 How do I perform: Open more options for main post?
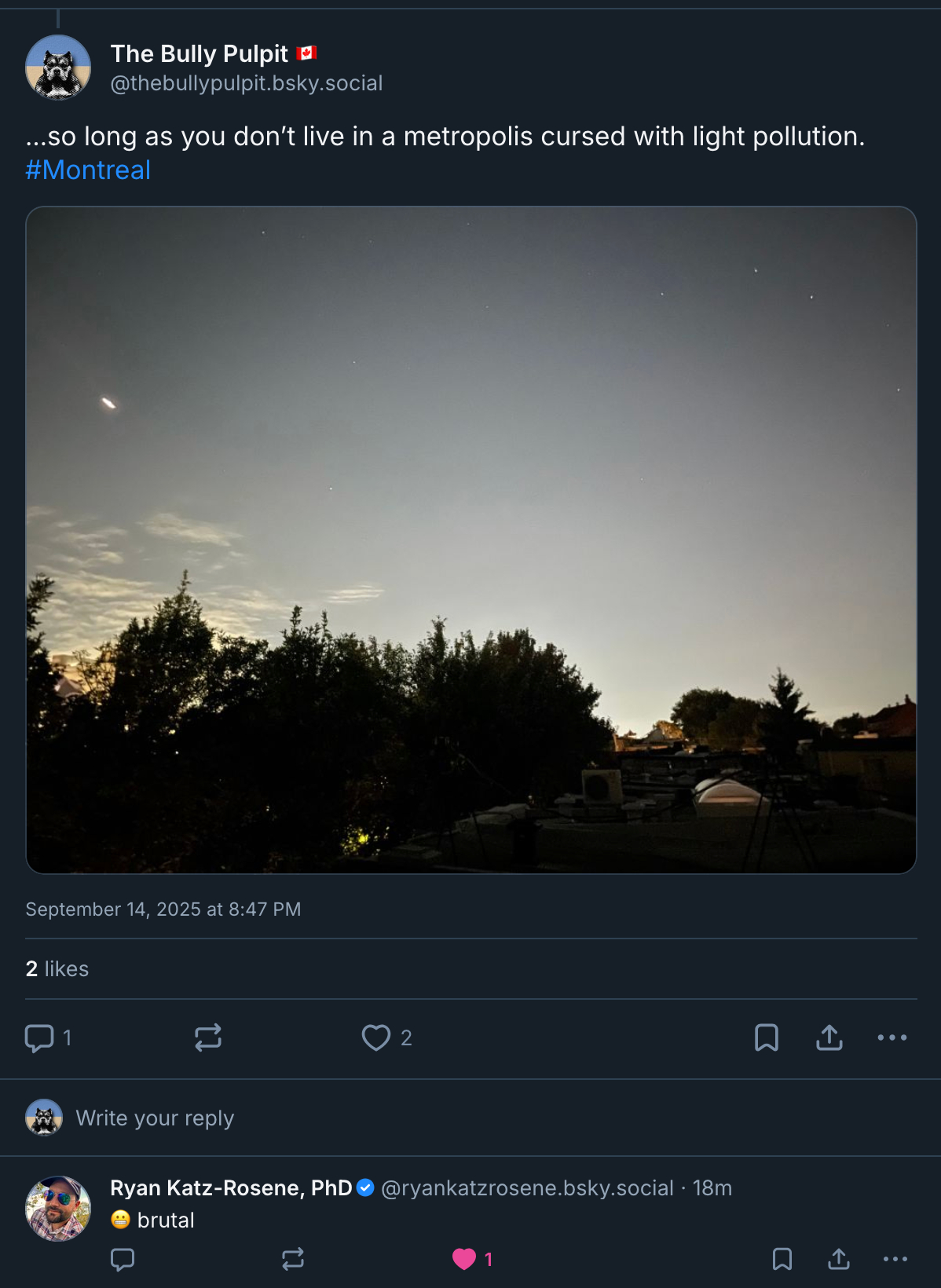892,1037
